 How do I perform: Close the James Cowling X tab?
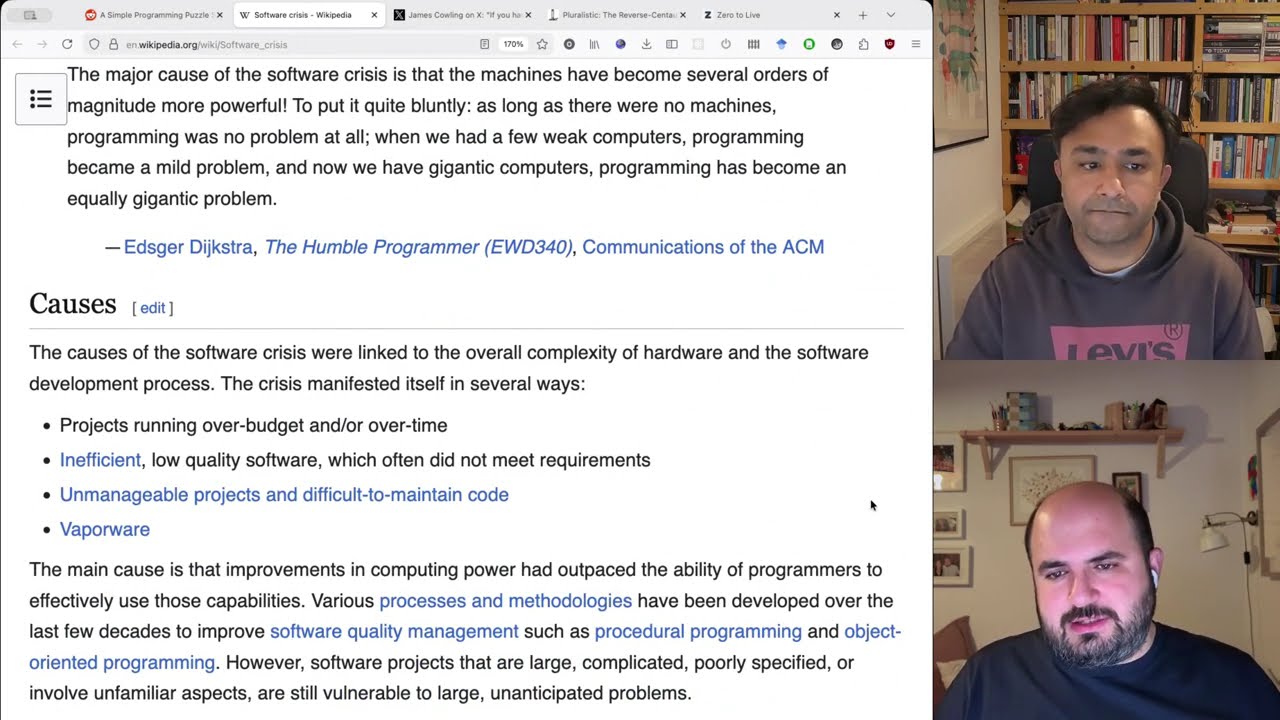coord(528,15)
